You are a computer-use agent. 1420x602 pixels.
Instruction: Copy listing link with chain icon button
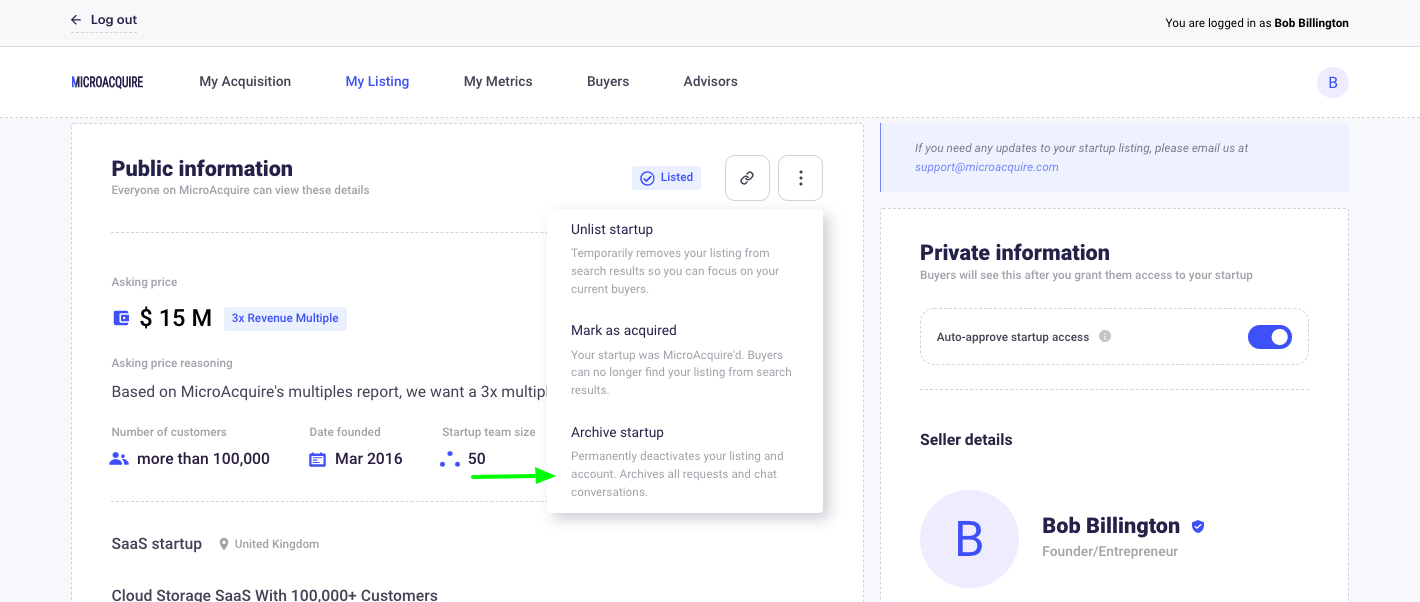point(747,178)
